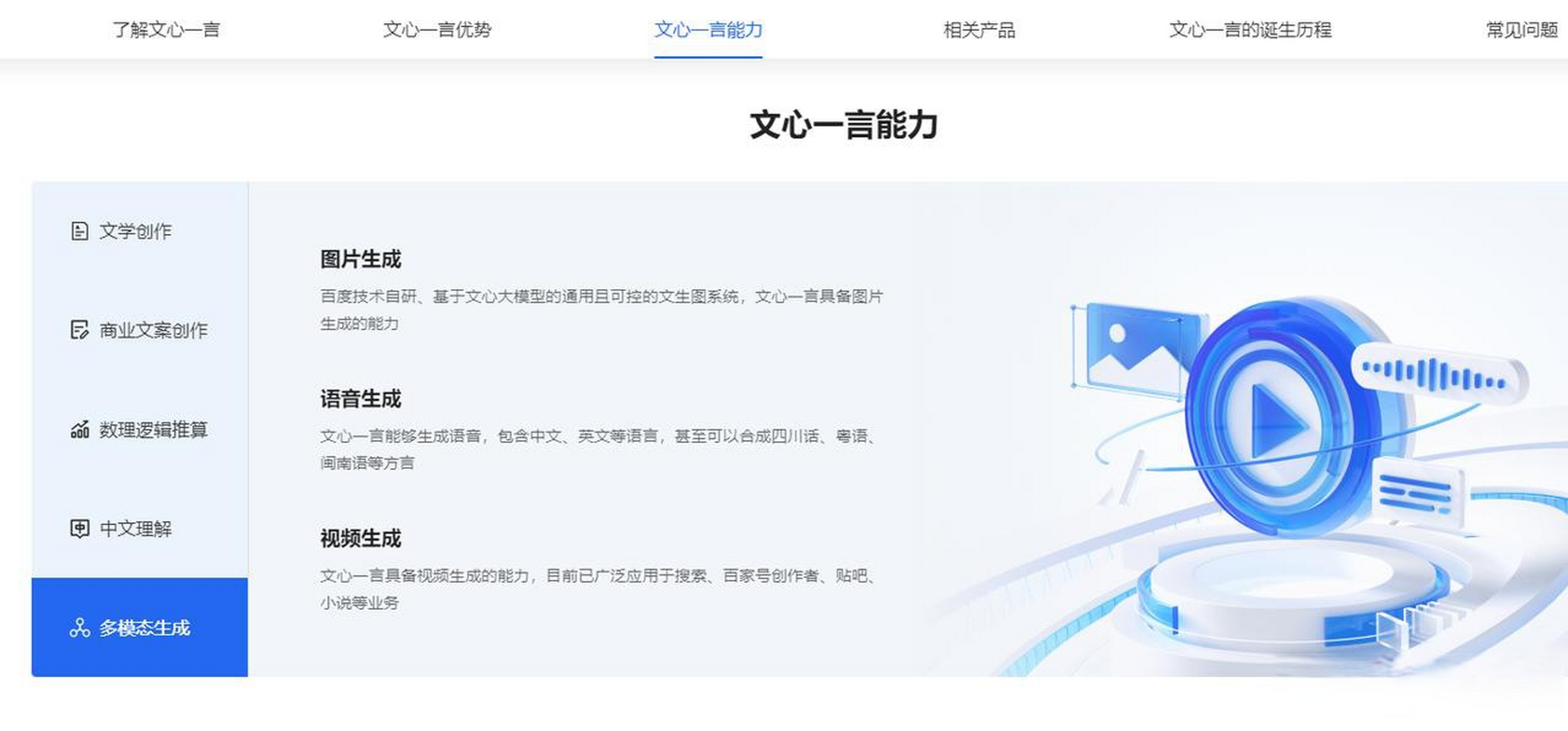The height and width of the screenshot is (731, 1568).
Task: Choose 中文理解 in the sidebar
Action: coord(140,529)
